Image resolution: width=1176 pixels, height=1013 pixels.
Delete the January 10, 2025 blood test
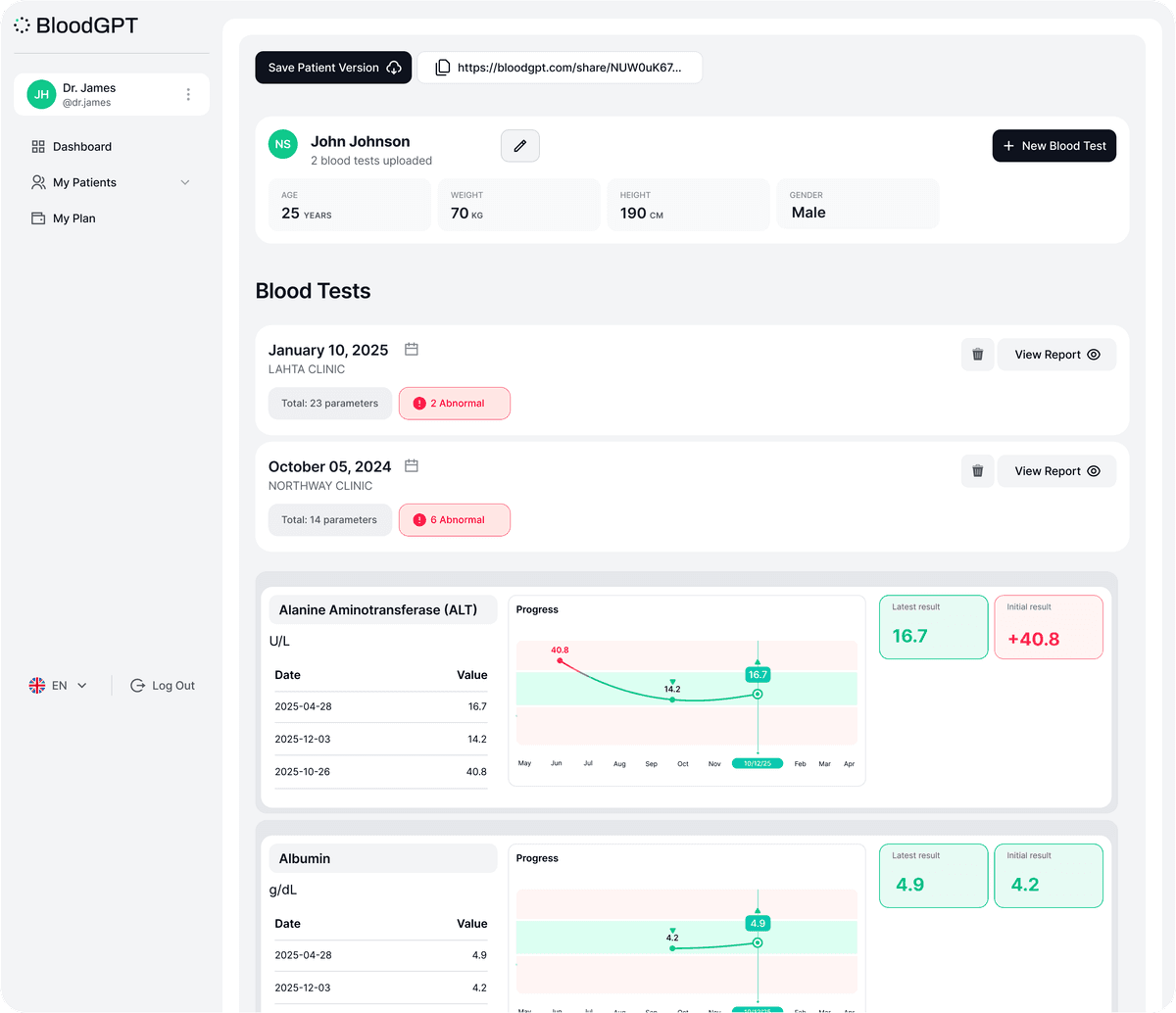coord(977,355)
